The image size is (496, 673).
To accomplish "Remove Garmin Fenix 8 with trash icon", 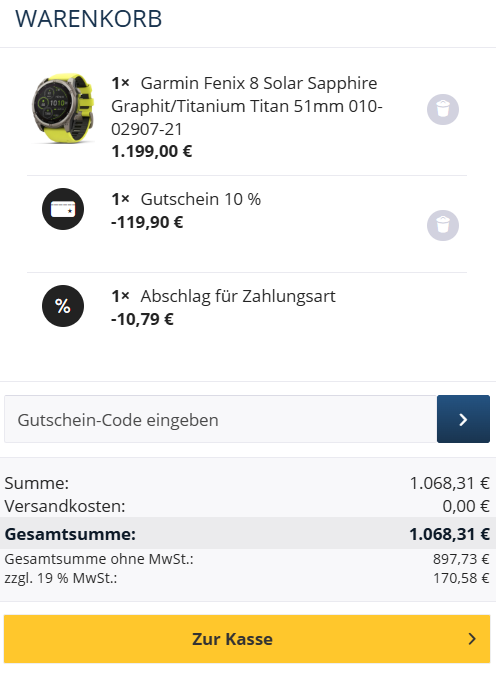I will 443,109.
